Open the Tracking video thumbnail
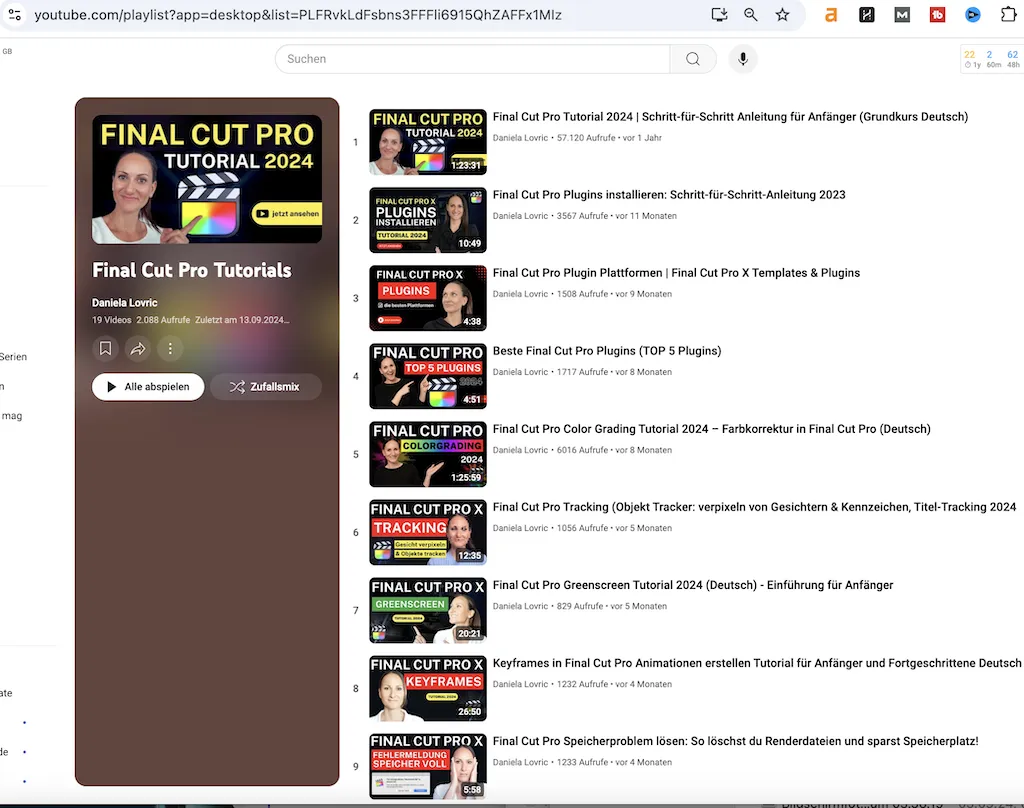1024x808 pixels. point(428,532)
